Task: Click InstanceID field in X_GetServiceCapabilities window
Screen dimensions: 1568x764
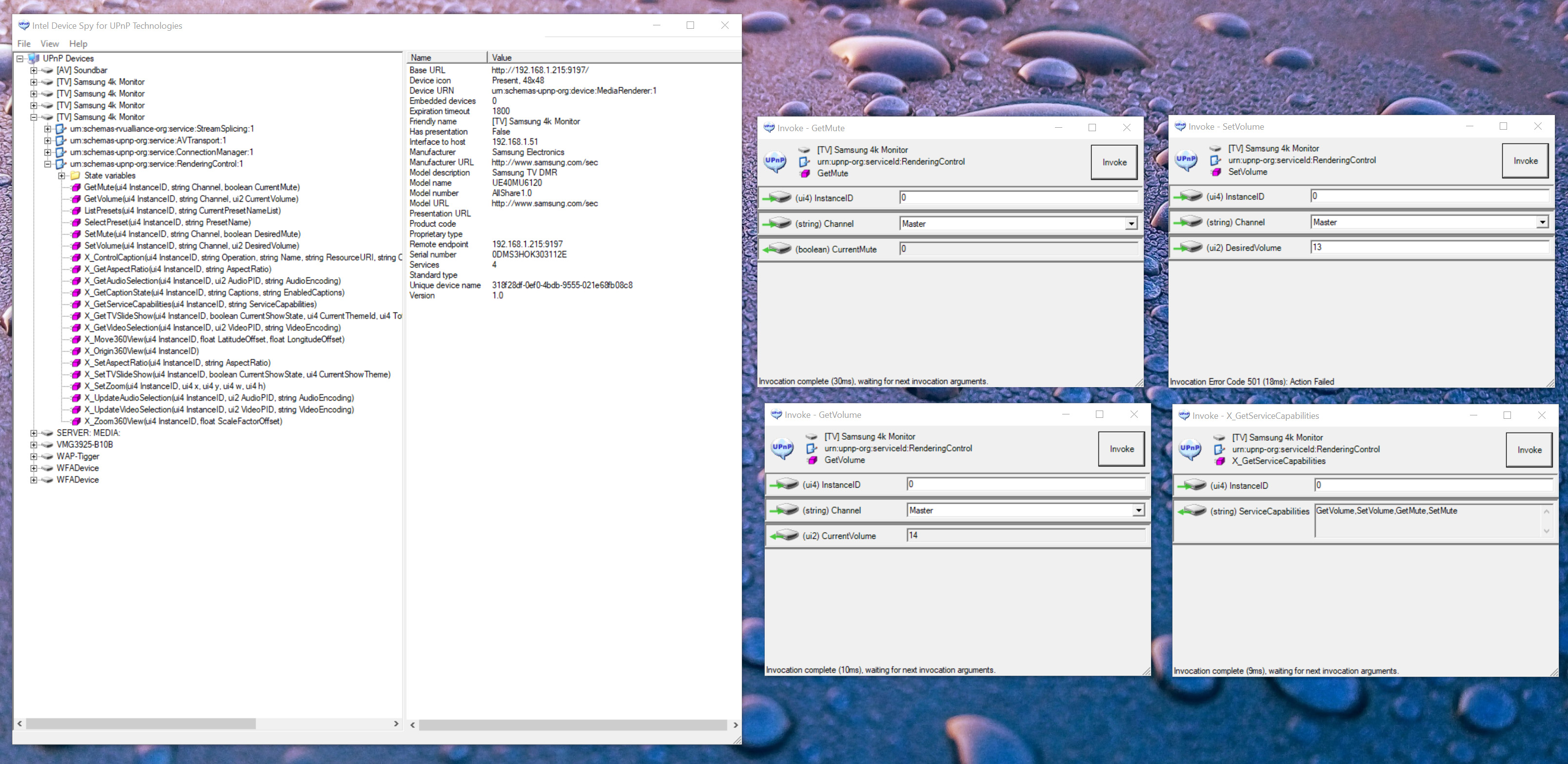Action: pos(1433,486)
